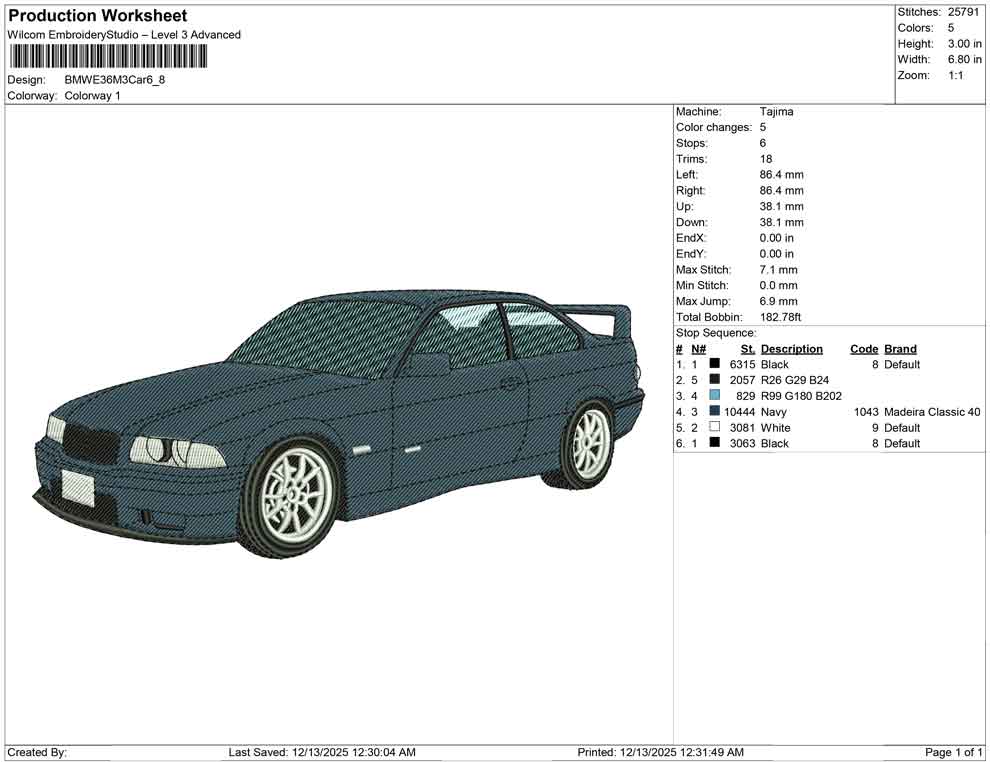This screenshot has width=990, height=762.
Task: Click the White thread color chip
Action: (x=712, y=427)
